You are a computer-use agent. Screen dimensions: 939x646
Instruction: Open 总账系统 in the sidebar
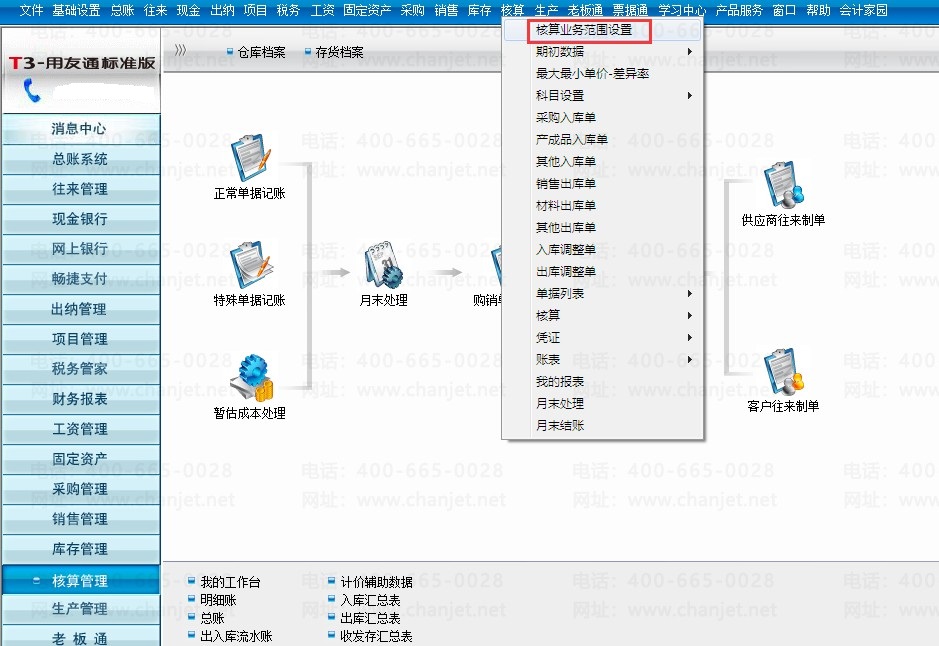click(81, 159)
